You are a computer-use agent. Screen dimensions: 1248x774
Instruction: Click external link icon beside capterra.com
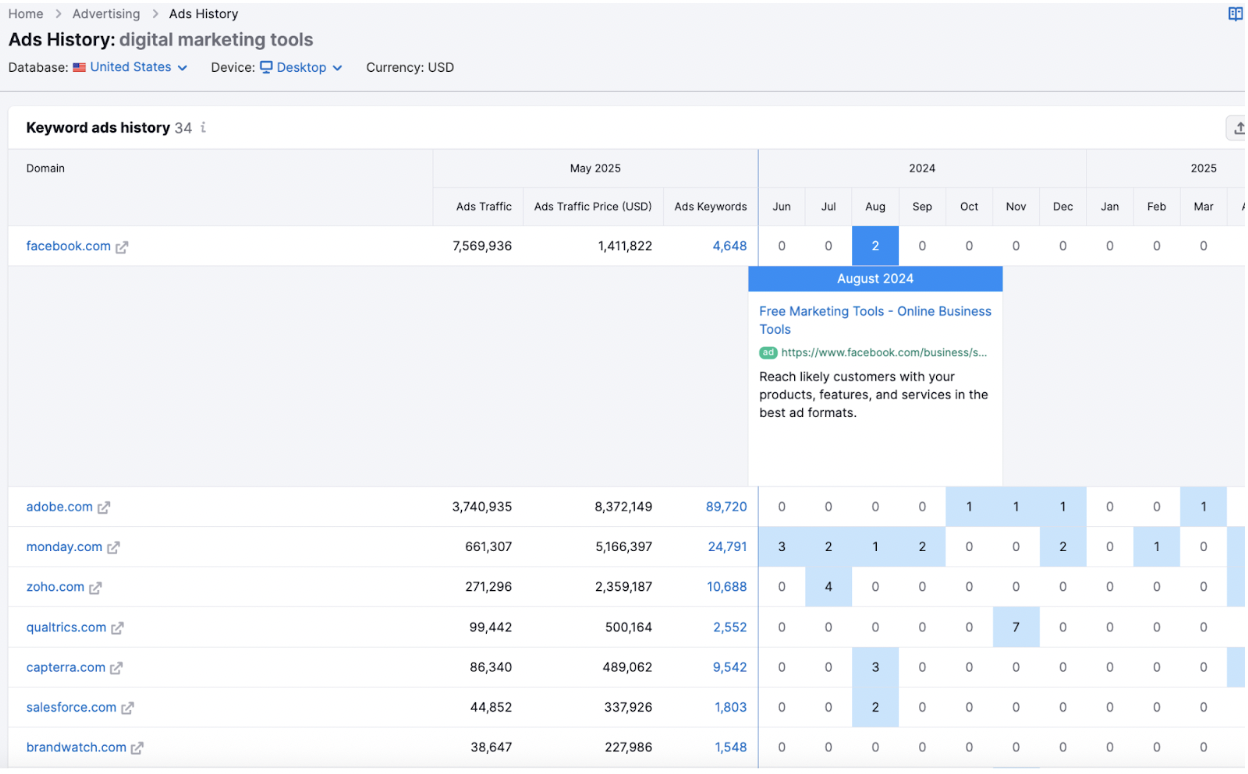point(117,668)
